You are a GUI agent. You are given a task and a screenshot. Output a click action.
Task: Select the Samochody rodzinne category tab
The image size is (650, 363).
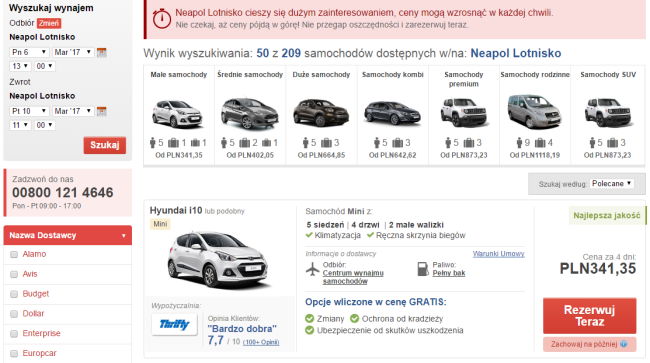click(535, 115)
